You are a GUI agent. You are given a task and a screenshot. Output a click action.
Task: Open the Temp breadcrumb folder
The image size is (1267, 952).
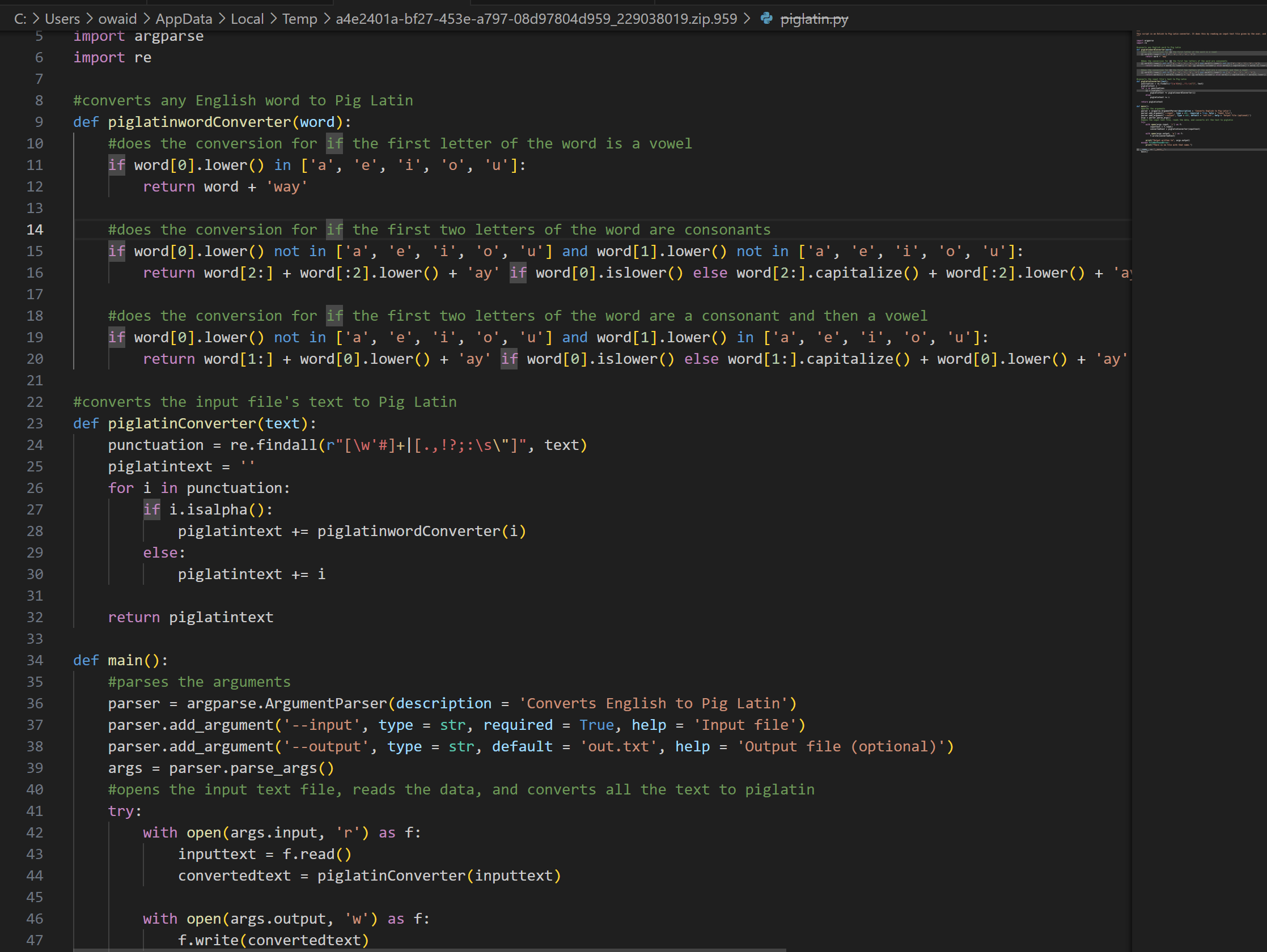coord(299,19)
